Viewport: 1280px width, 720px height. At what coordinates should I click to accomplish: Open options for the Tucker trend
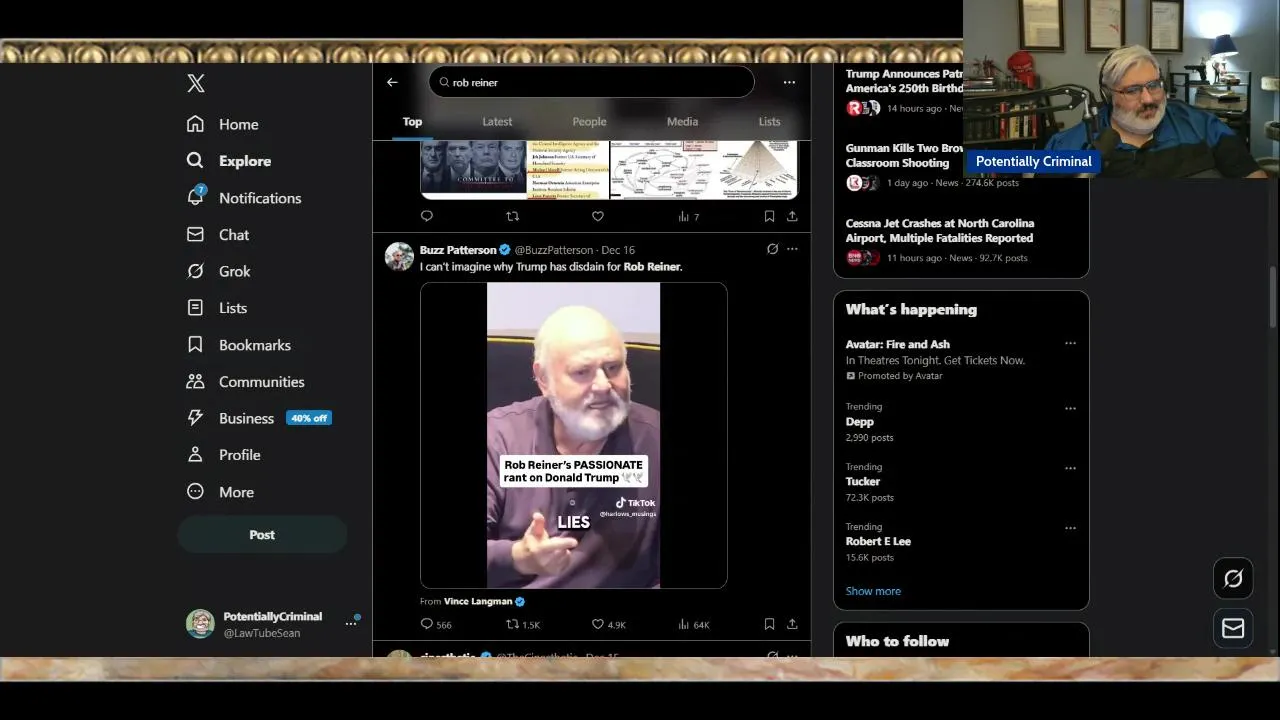[x=1070, y=468]
